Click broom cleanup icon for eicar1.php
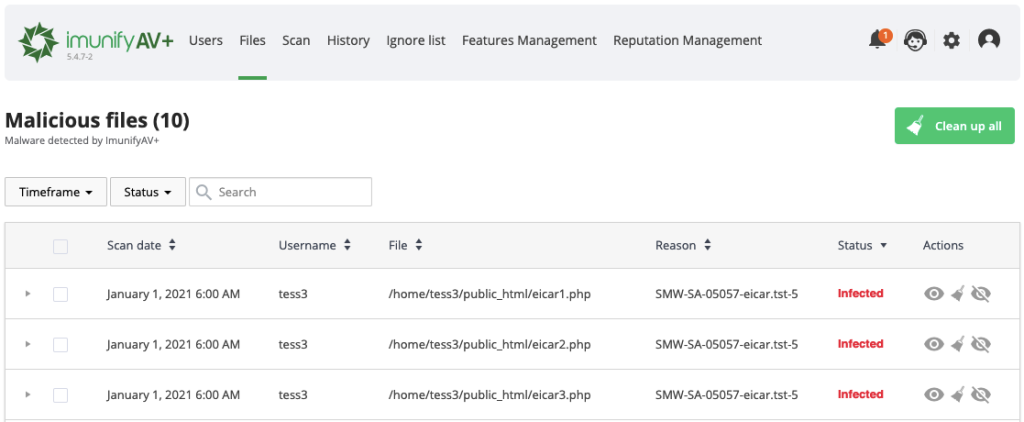Image resolution: width=1024 pixels, height=422 pixels. (957, 293)
